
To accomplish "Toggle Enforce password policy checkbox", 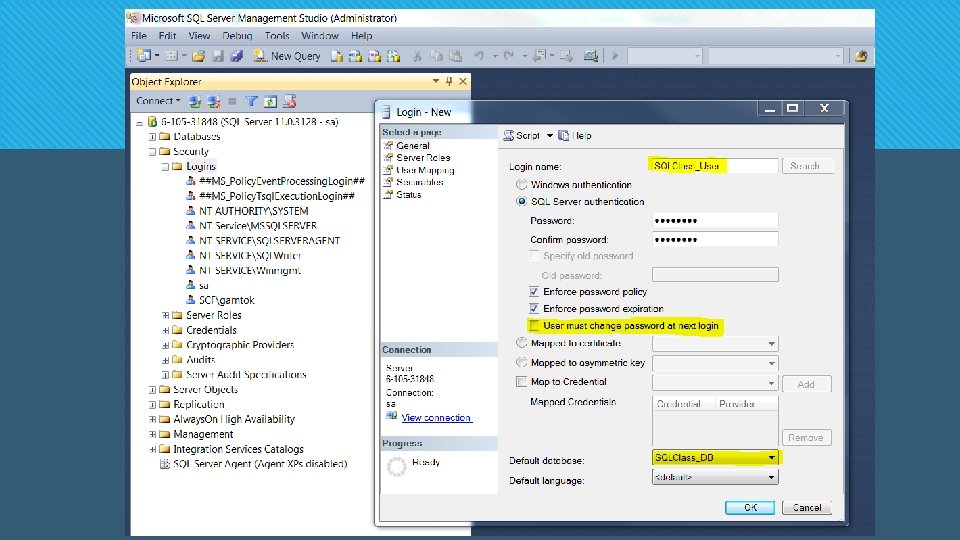I will point(534,291).
